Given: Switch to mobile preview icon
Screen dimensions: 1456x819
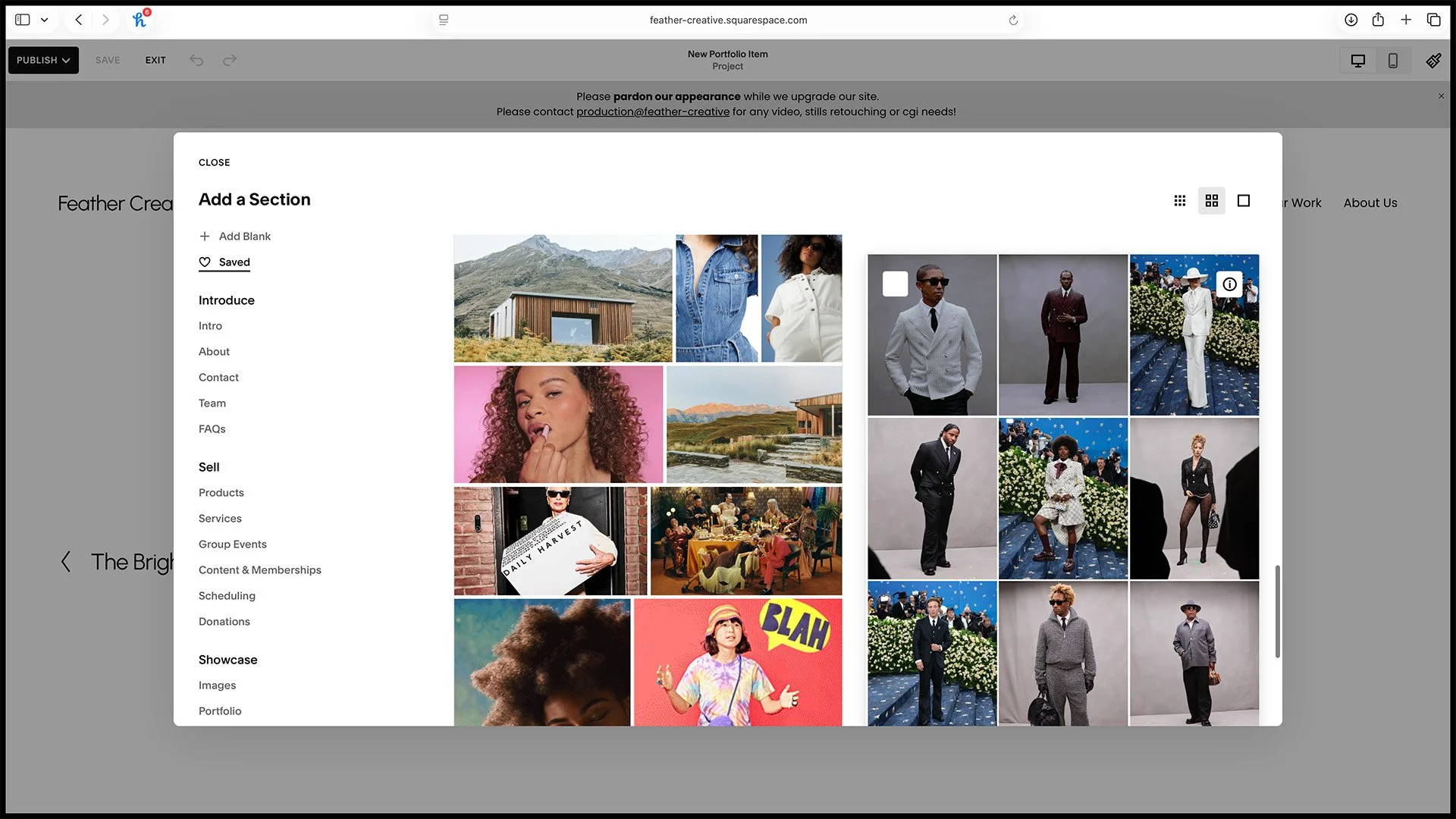Looking at the screenshot, I should (x=1392, y=60).
